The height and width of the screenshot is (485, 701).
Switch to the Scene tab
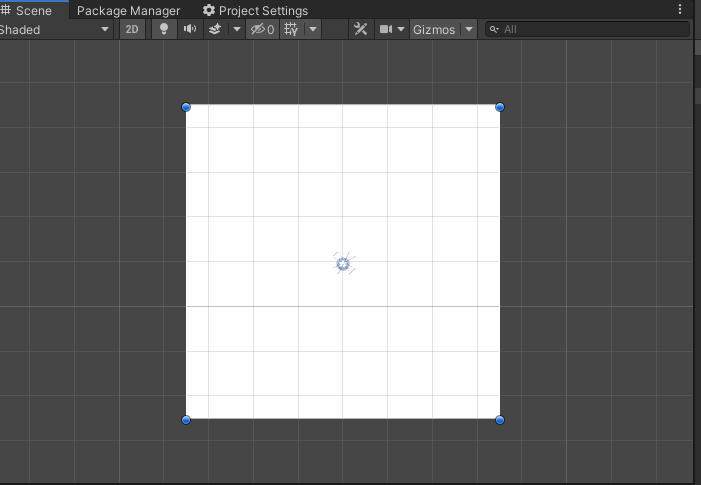(33, 10)
